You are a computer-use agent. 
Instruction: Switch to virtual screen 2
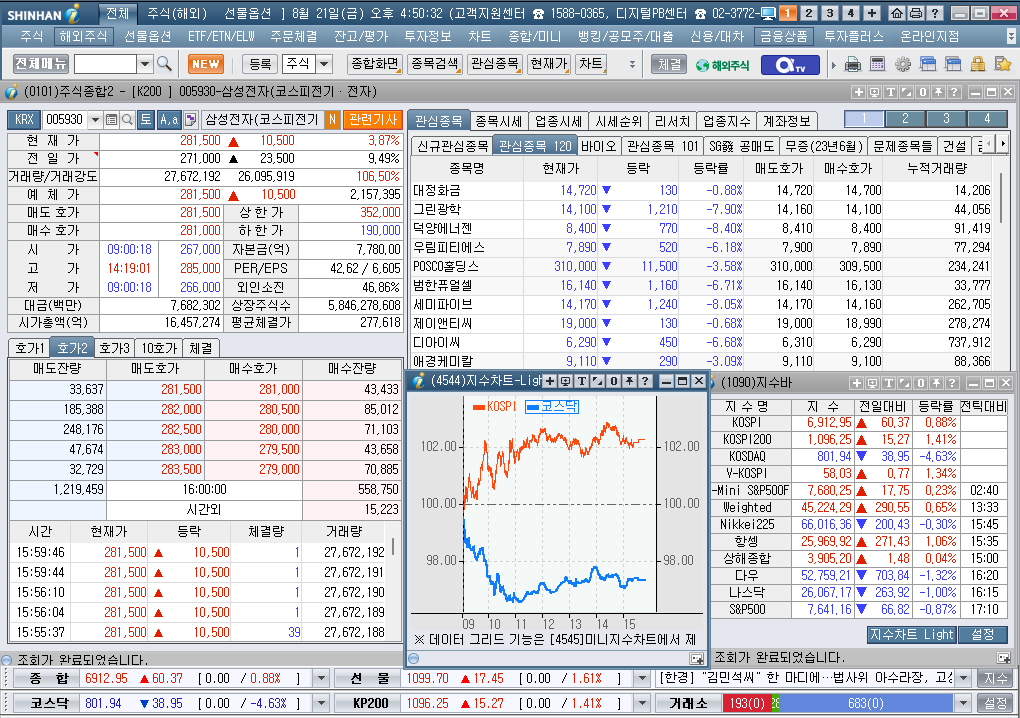click(x=809, y=13)
